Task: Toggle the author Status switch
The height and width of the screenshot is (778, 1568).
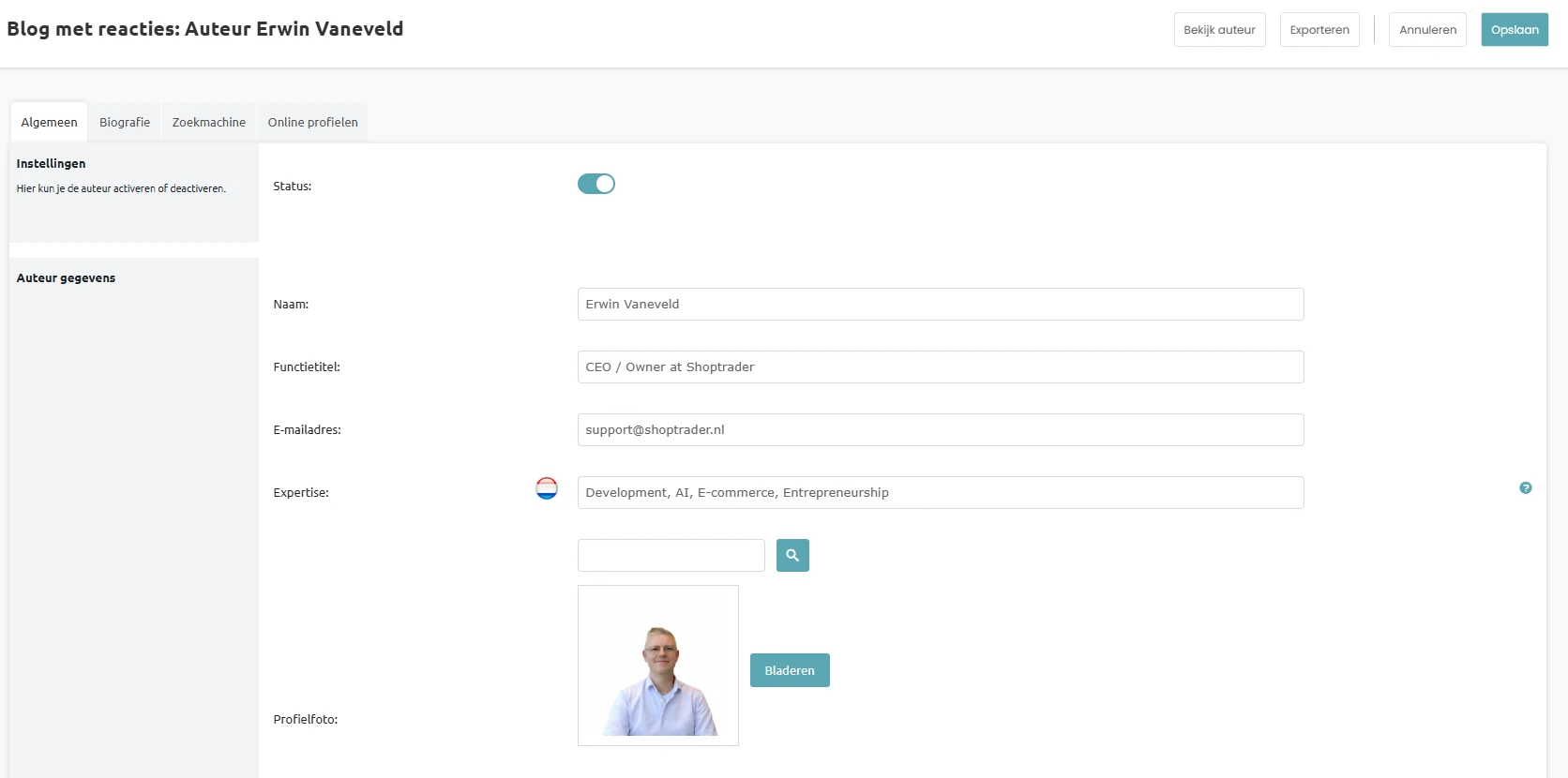Action: click(596, 185)
